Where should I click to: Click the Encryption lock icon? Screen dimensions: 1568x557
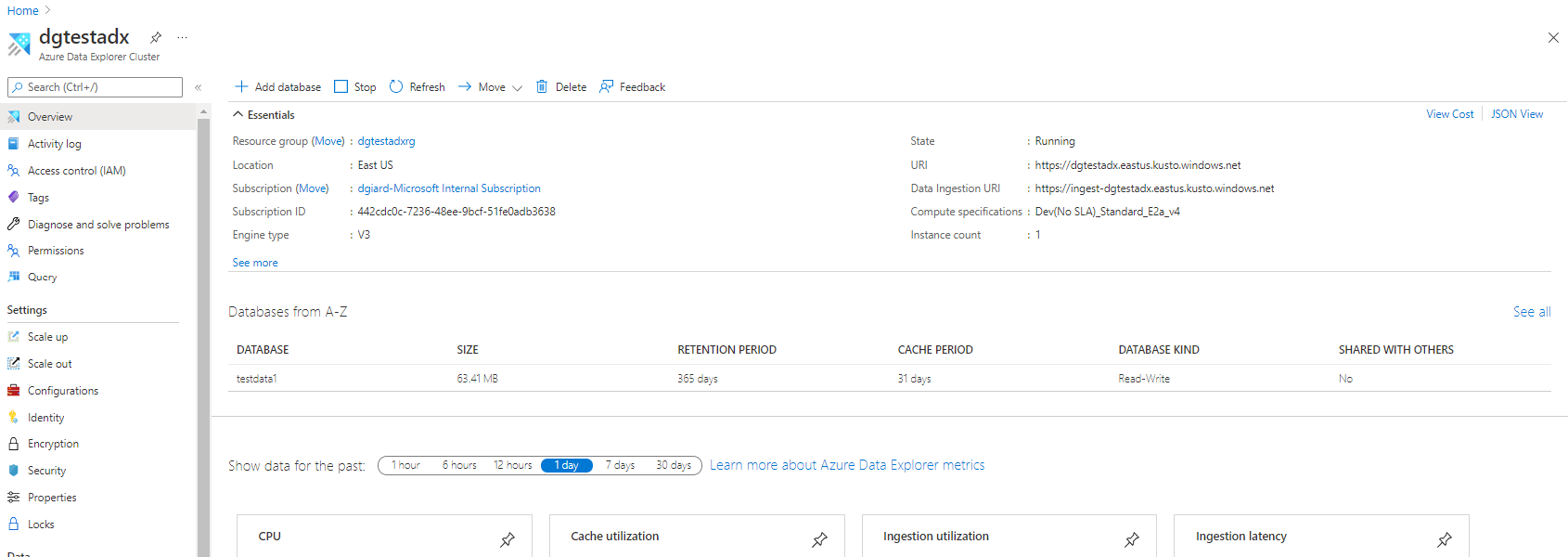point(14,444)
